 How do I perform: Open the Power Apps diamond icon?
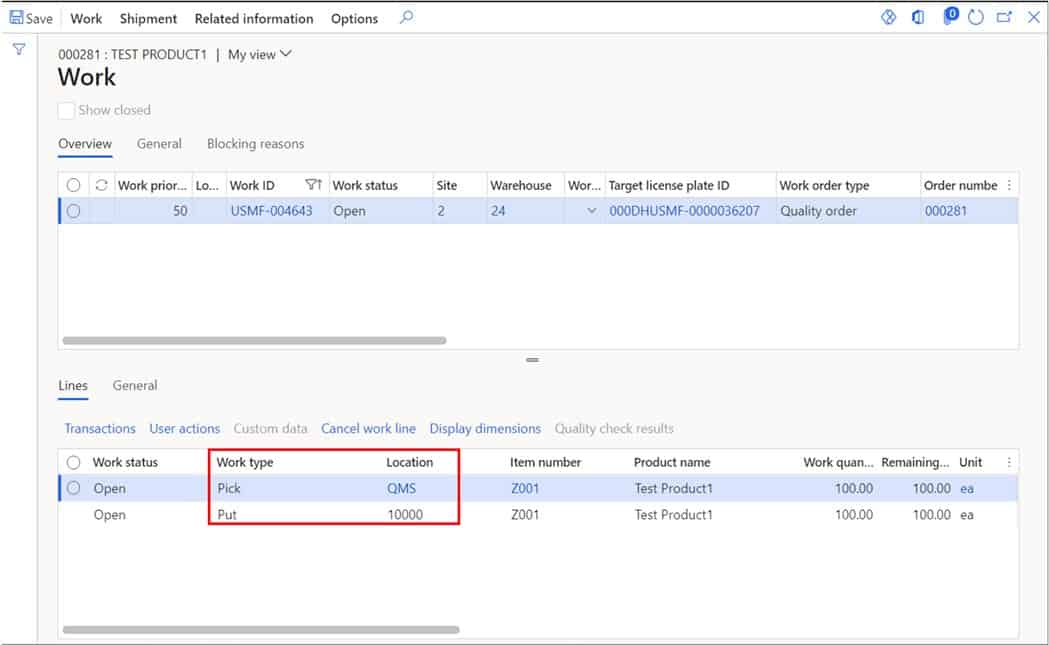pyautogui.click(x=888, y=17)
